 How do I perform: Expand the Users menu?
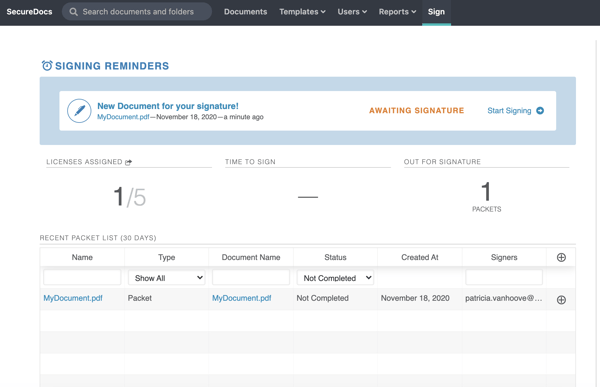click(352, 12)
